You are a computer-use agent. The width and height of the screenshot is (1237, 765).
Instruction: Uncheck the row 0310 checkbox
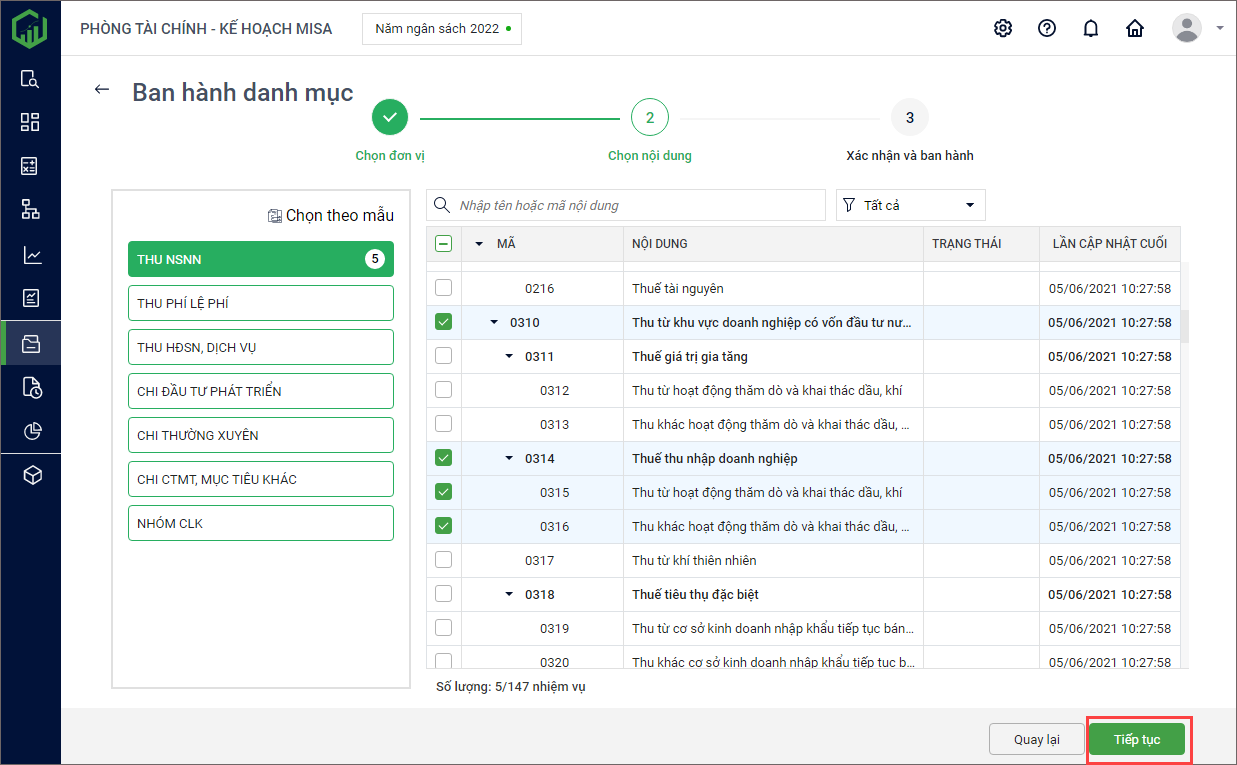pos(444,322)
